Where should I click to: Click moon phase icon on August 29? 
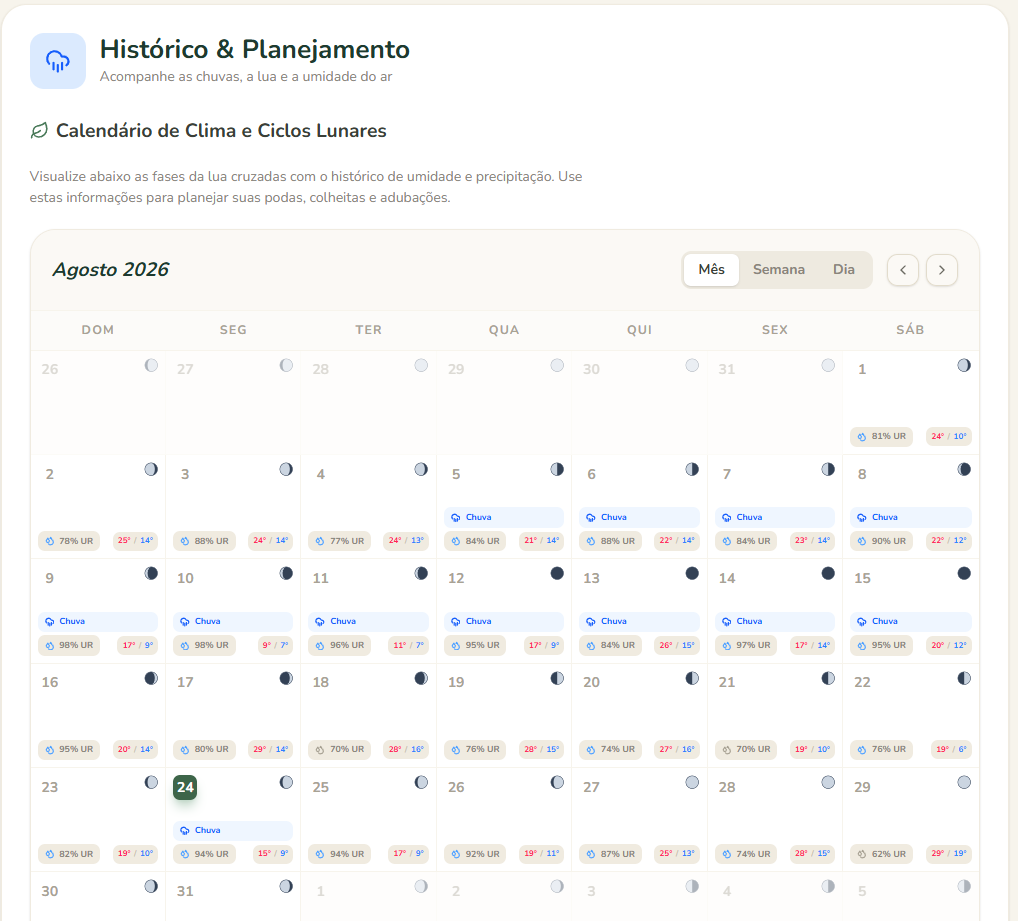963,782
